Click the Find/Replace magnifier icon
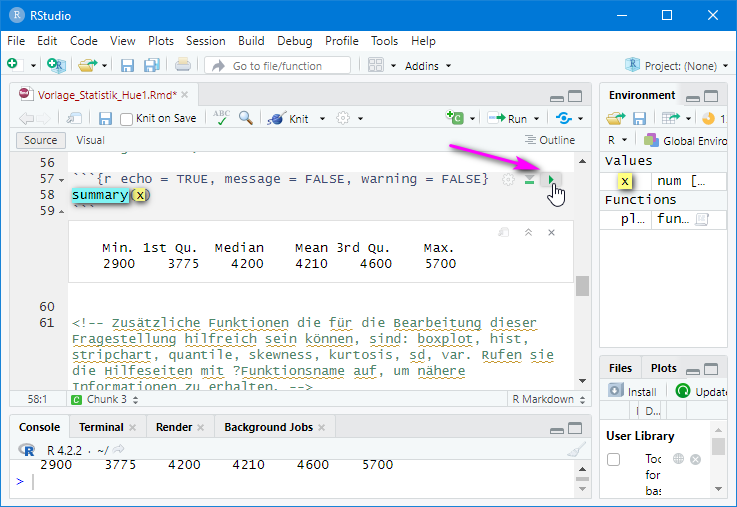Screen dimensions: 737x507 (245, 117)
